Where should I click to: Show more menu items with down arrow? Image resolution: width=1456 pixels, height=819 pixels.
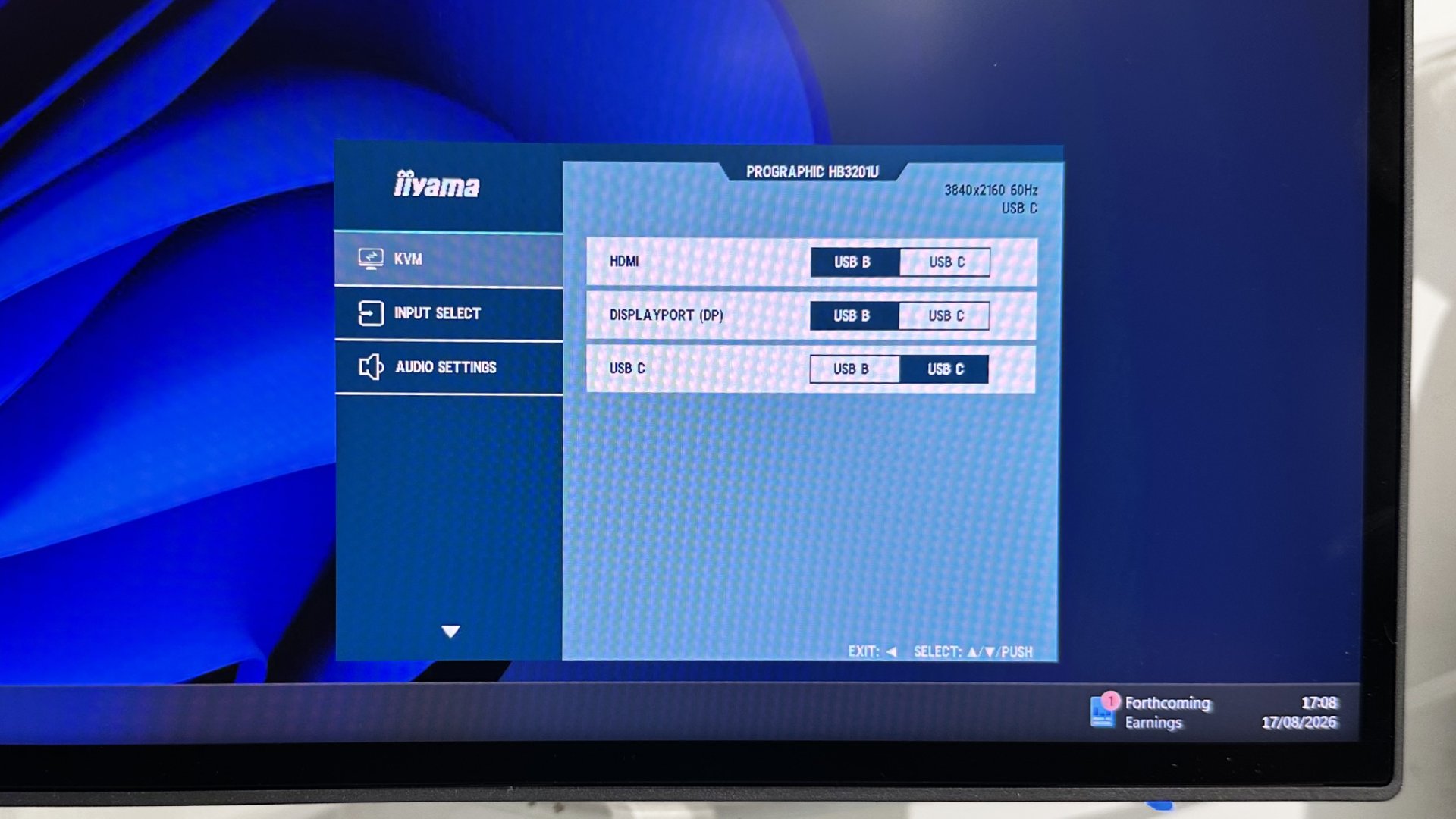(450, 631)
